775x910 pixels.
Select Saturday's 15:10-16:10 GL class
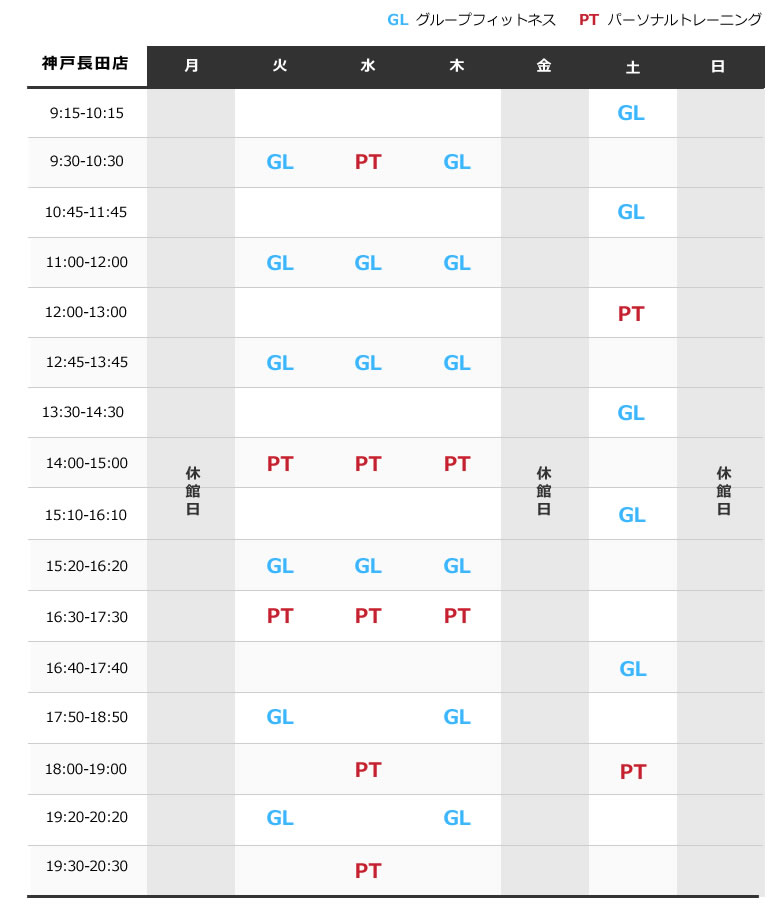(x=632, y=515)
